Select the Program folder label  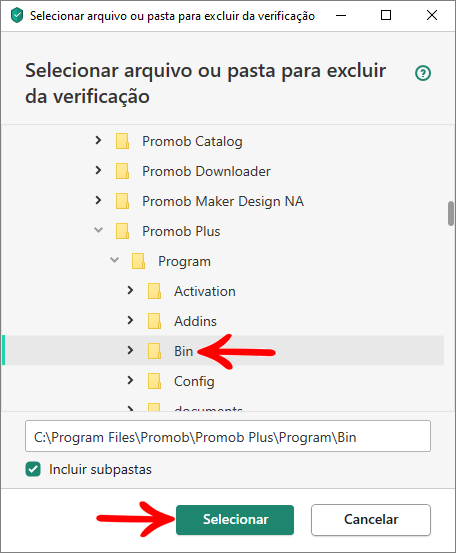point(184,261)
